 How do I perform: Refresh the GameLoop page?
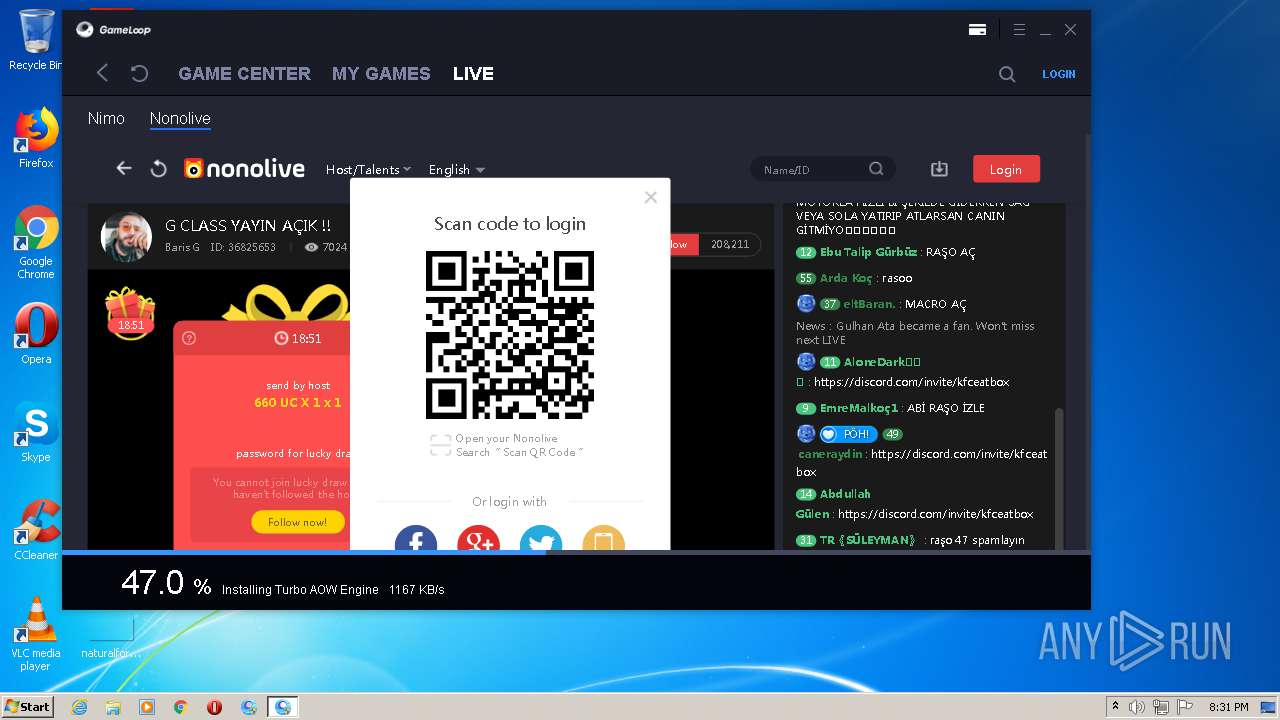(x=140, y=73)
